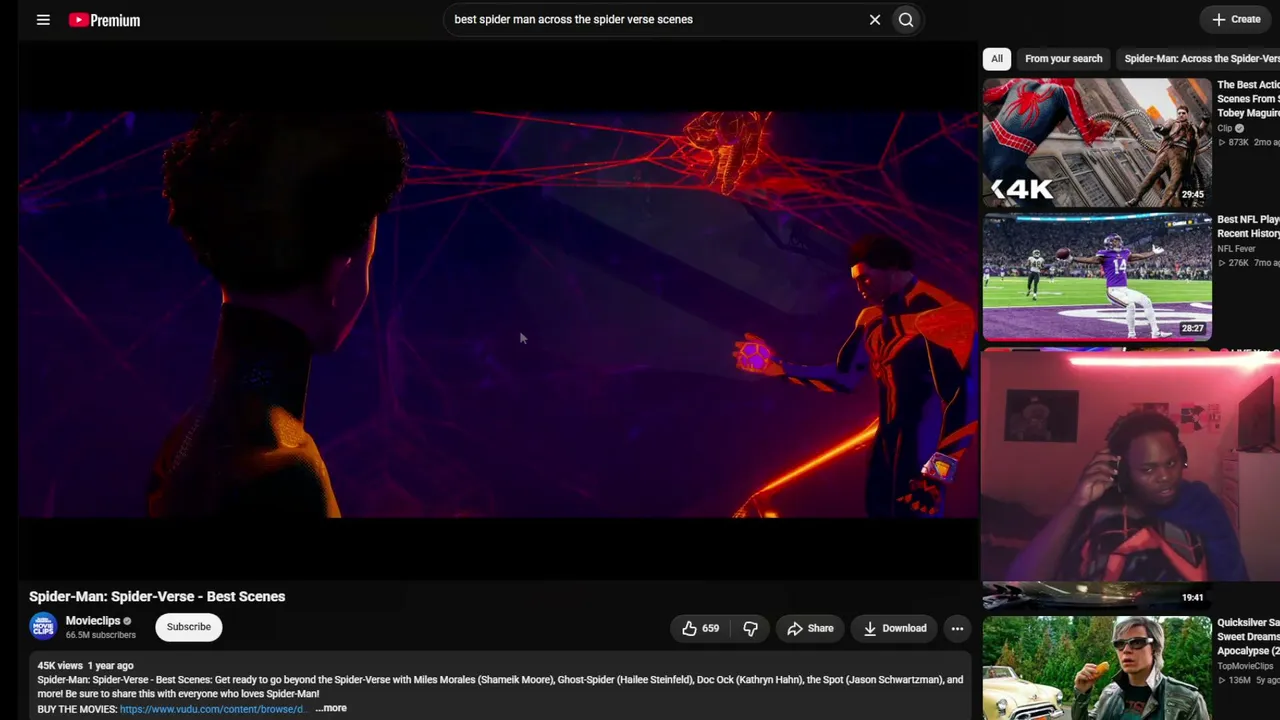The height and width of the screenshot is (720, 1280).
Task: Open the Quicksilver Sweet Dreams video title
Action: point(1248,637)
